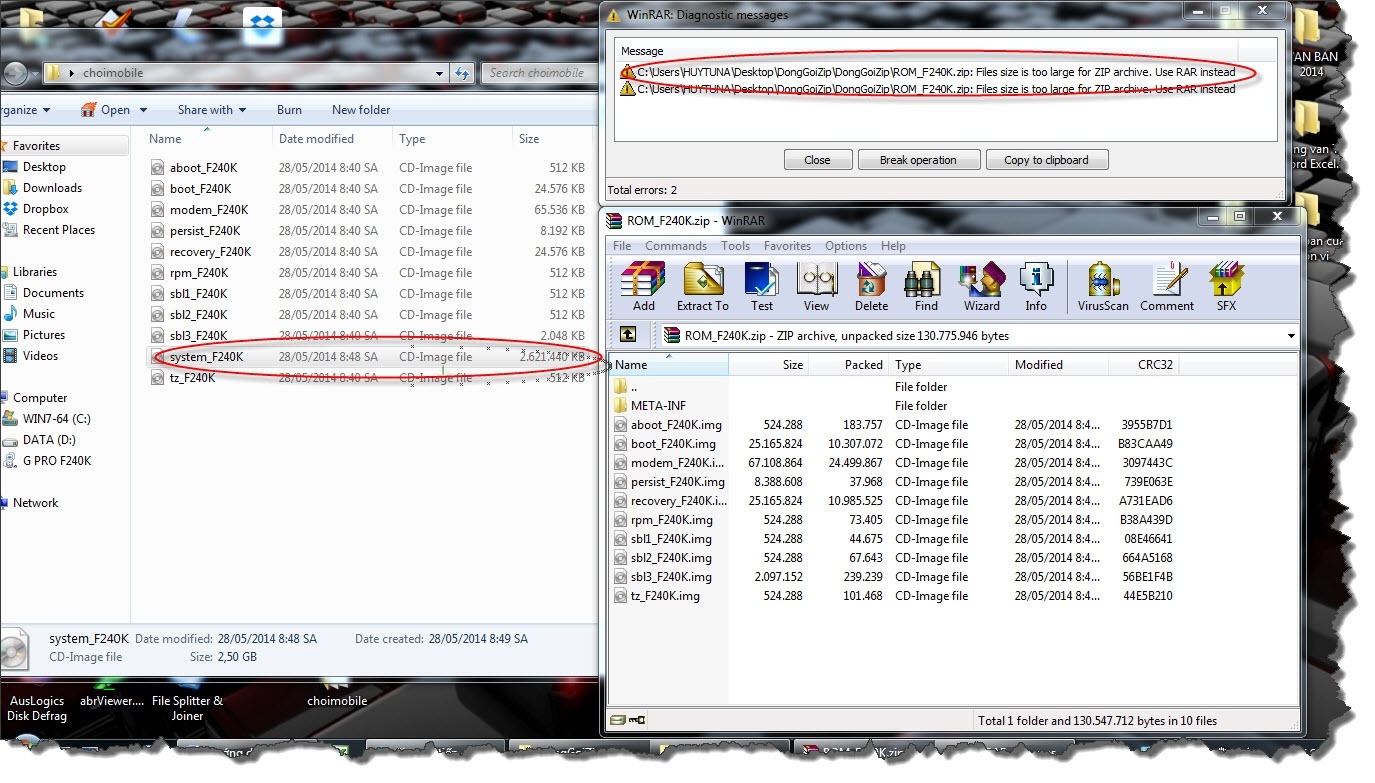Click Copy to clipboard button
This screenshot has width=1375, height=783.
point(1046,160)
